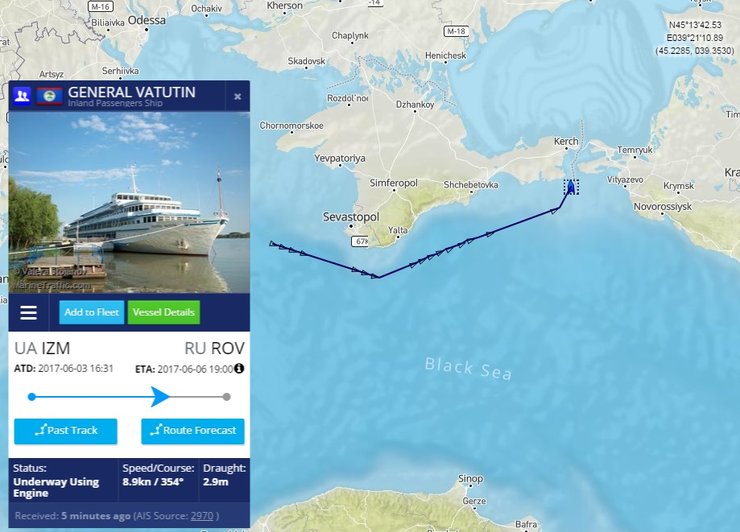Click the Sevastopol city label
The image size is (740, 532).
pos(351,217)
